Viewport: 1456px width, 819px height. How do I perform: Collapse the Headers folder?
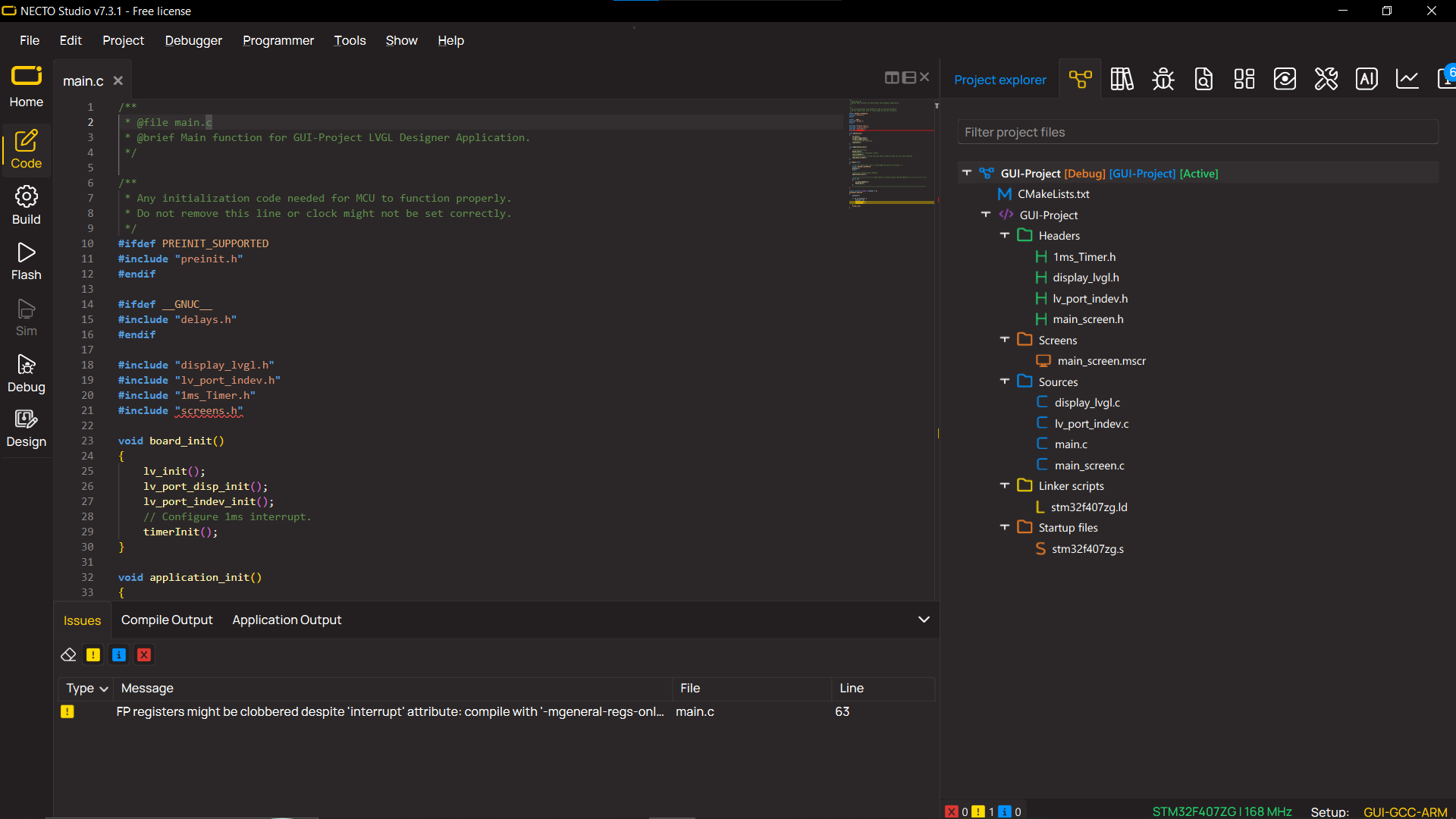[x=1005, y=236]
